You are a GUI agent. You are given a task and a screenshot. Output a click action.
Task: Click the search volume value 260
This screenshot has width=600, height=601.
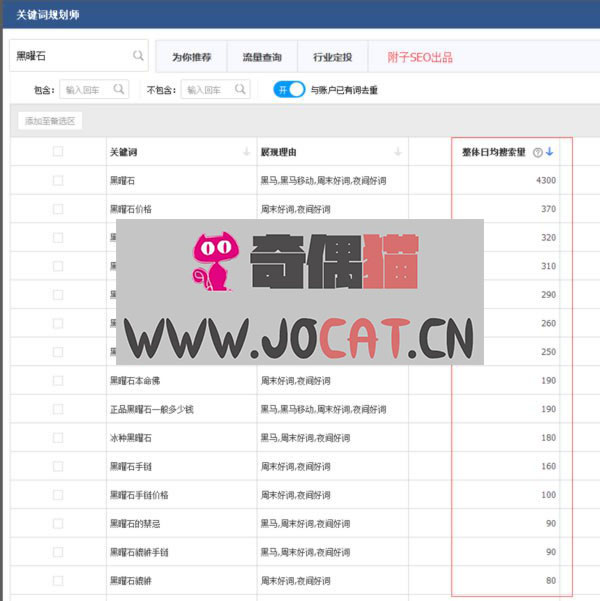tap(548, 323)
